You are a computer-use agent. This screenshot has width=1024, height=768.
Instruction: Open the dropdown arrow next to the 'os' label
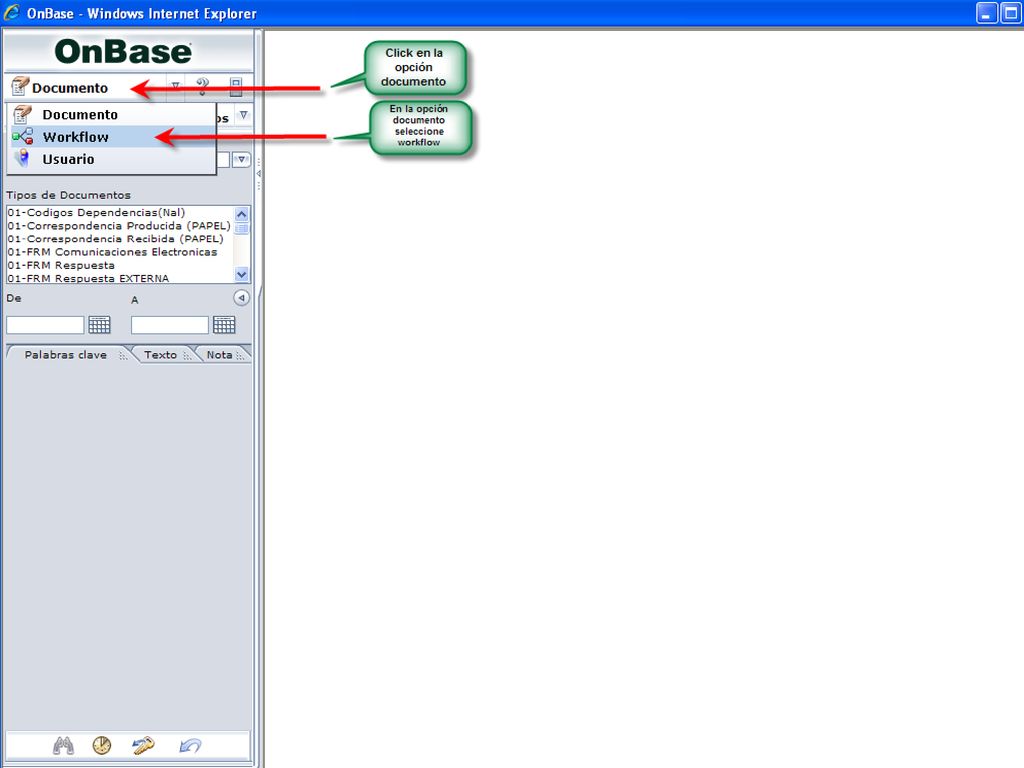point(244,115)
